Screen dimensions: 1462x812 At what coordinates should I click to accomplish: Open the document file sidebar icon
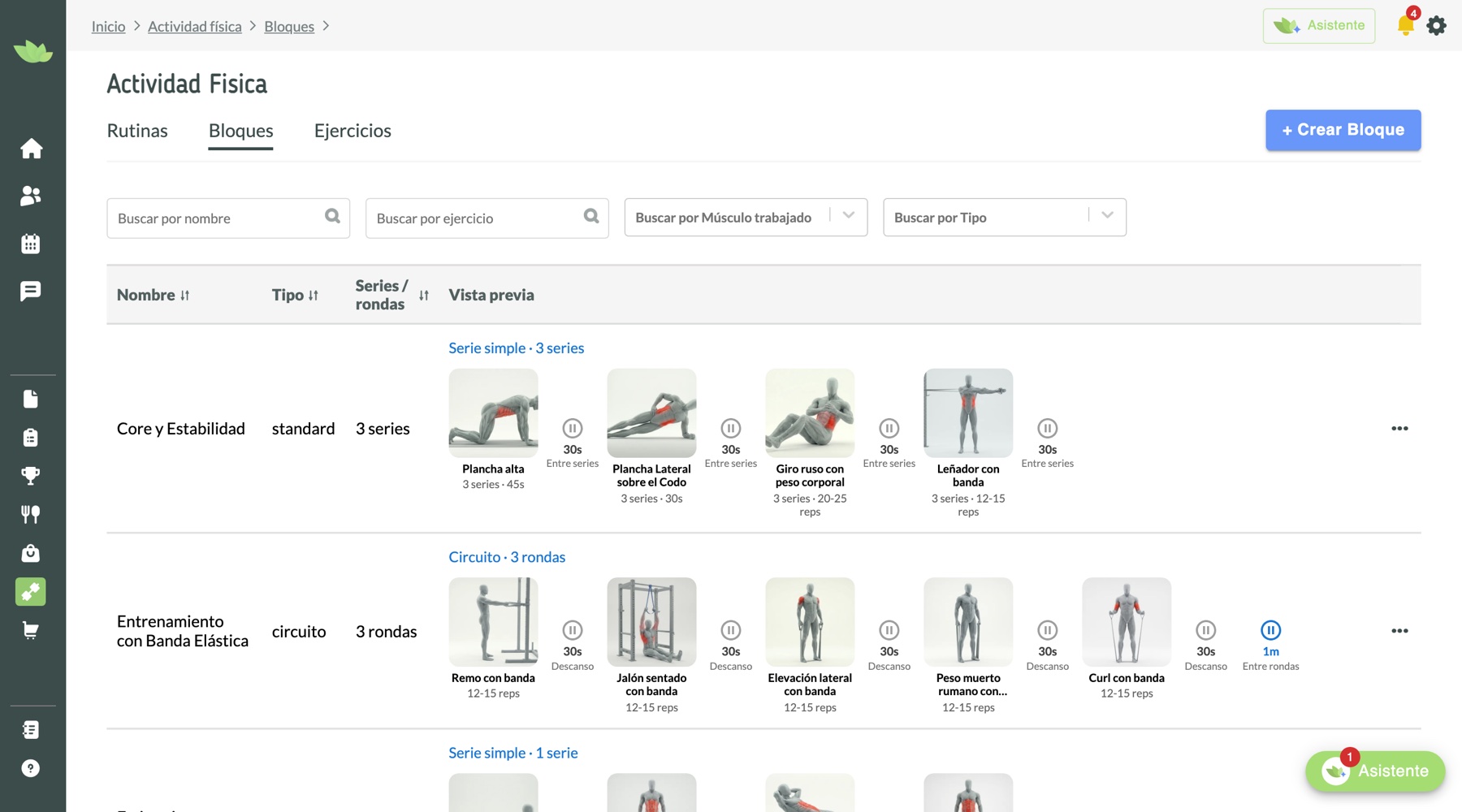coord(31,399)
